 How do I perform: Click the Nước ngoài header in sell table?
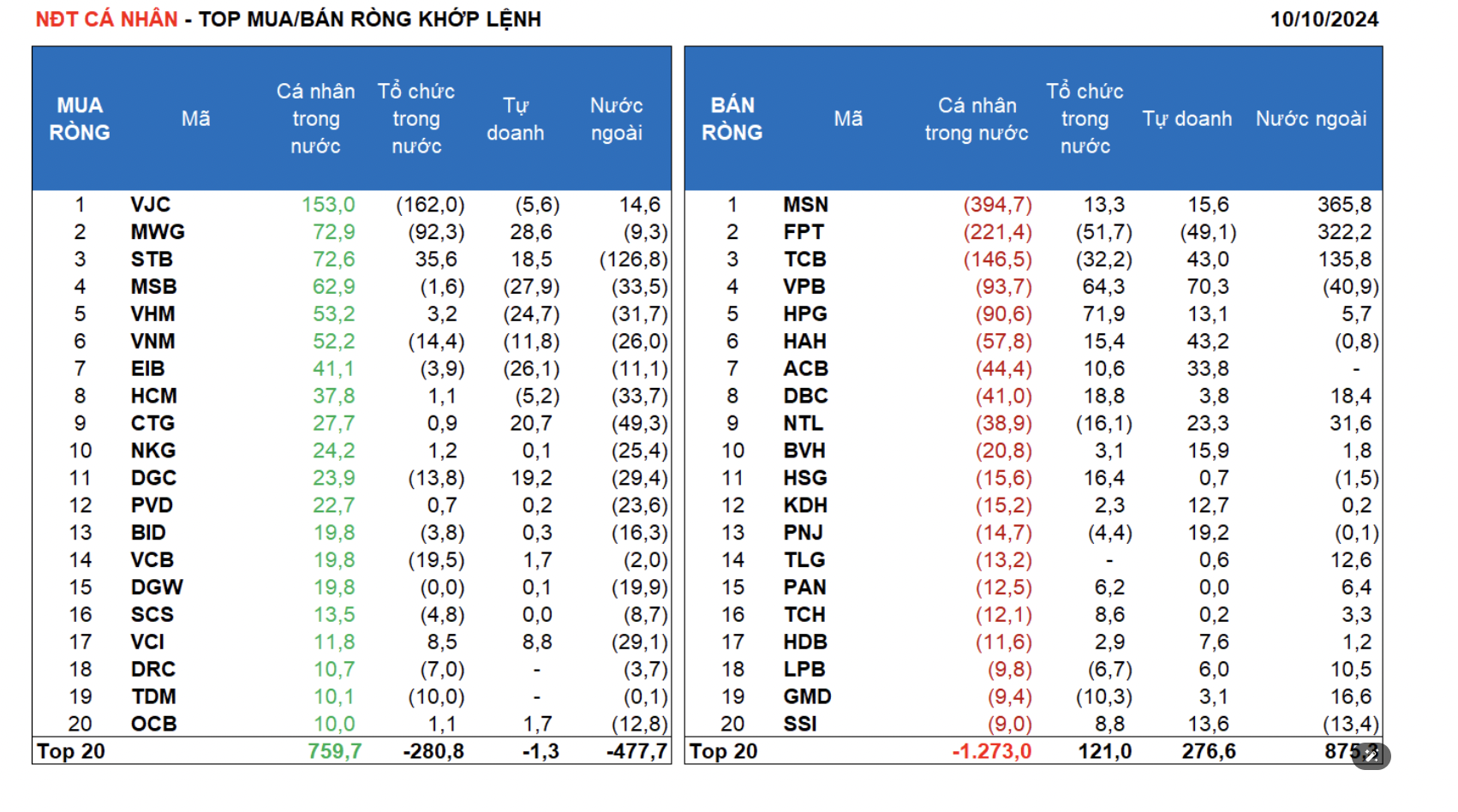point(1311,119)
